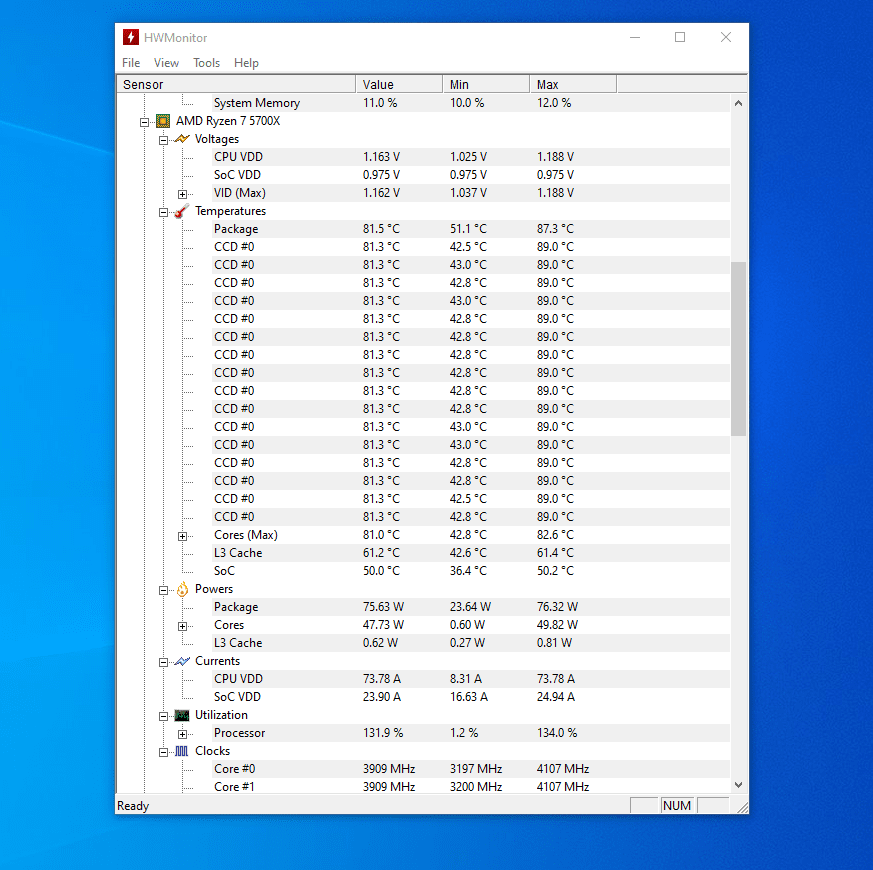Click the 82.6 °C Cores max value
The image size is (873, 870).
pos(555,535)
